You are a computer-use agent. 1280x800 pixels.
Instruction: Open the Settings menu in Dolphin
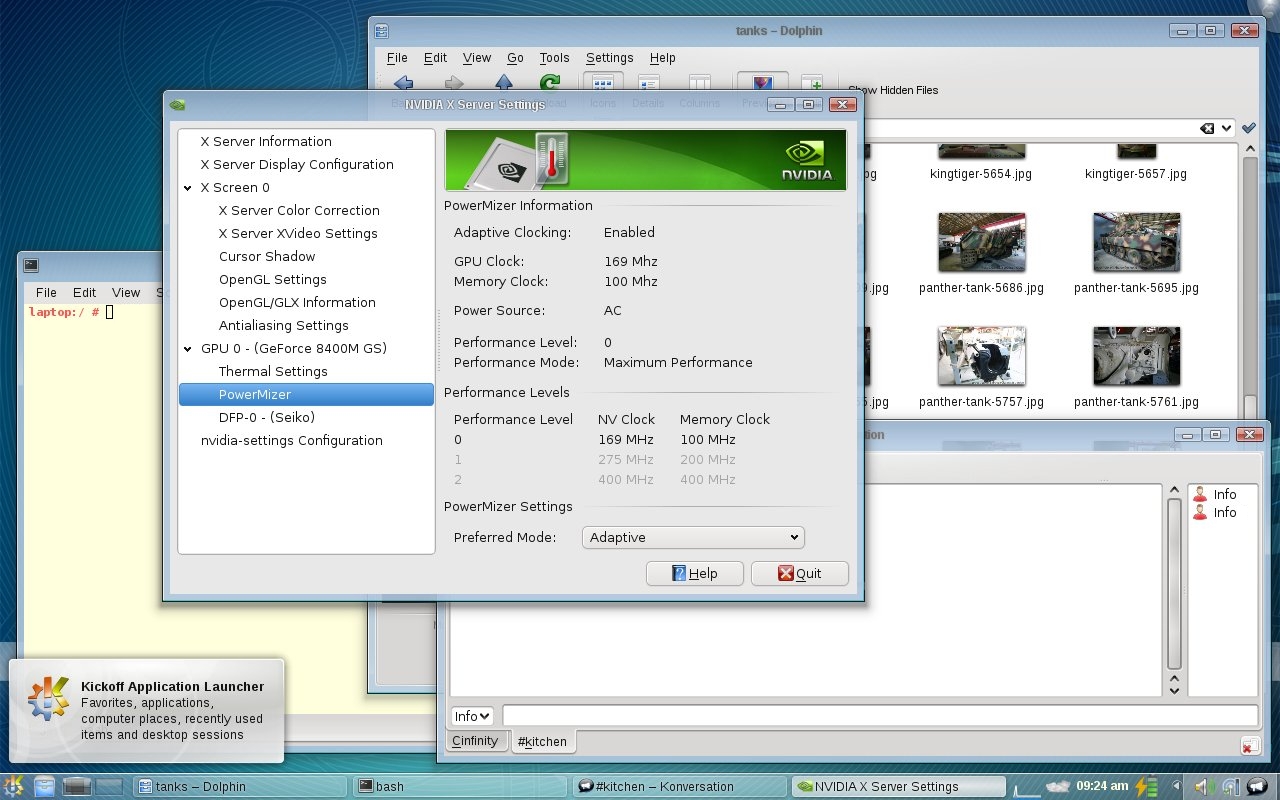(x=609, y=58)
